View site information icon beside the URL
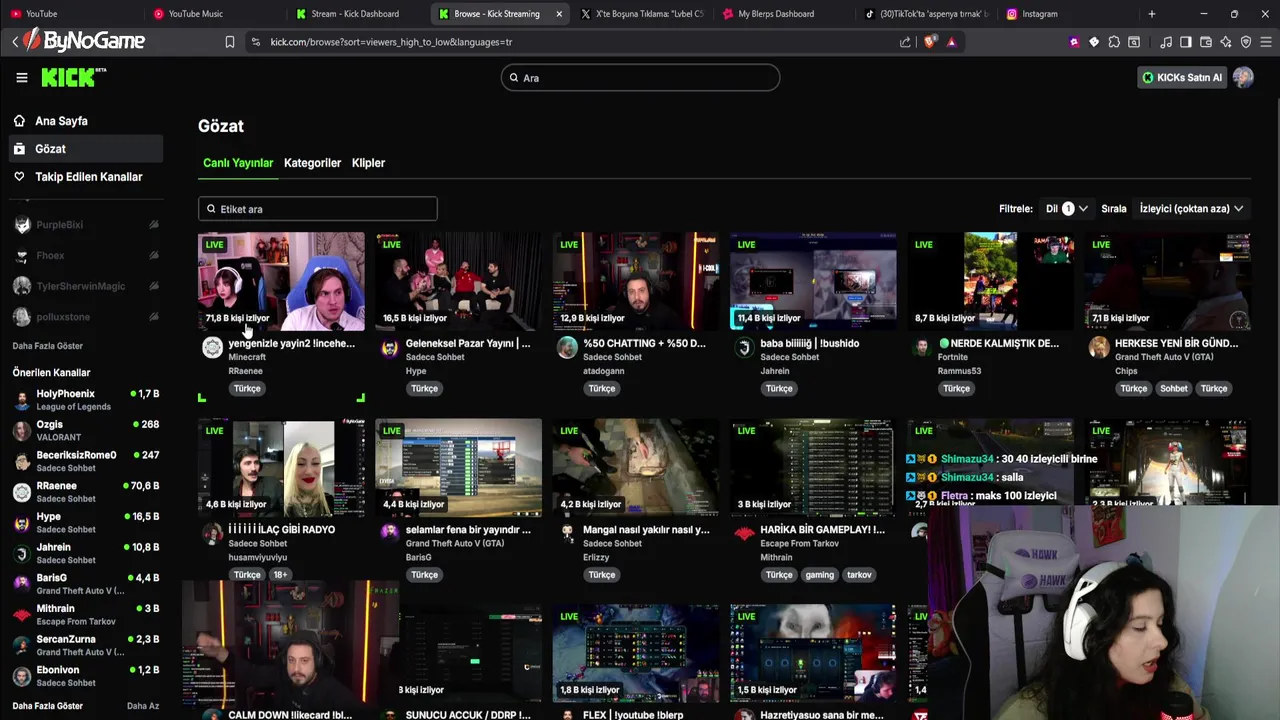1280x720 pixels. tap(256, 42)
